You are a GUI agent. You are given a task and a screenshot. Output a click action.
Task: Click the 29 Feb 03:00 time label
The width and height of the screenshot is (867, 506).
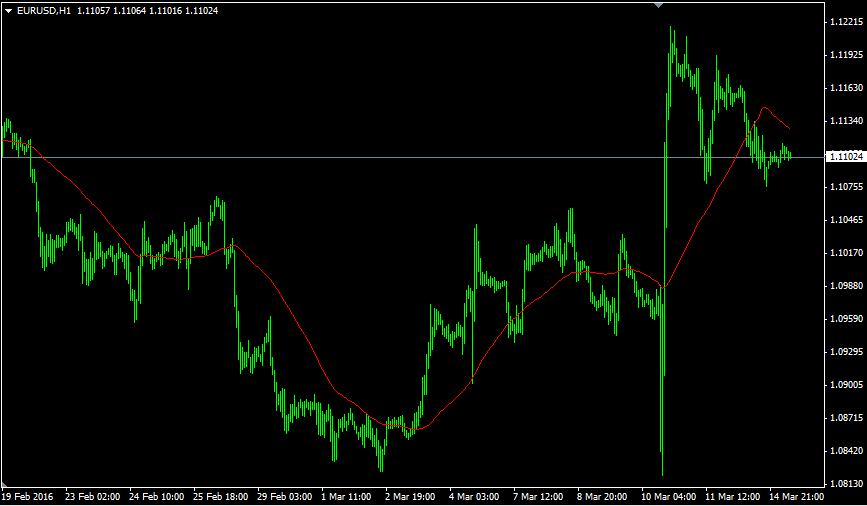[285, 497]
